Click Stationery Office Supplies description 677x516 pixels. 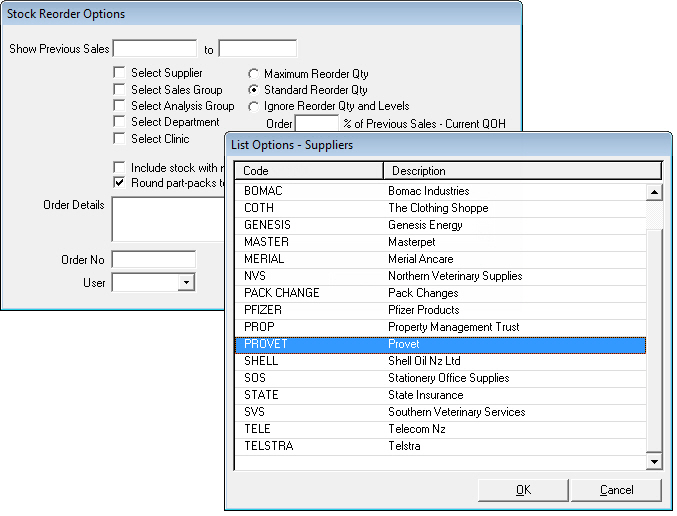pos(449,378)
